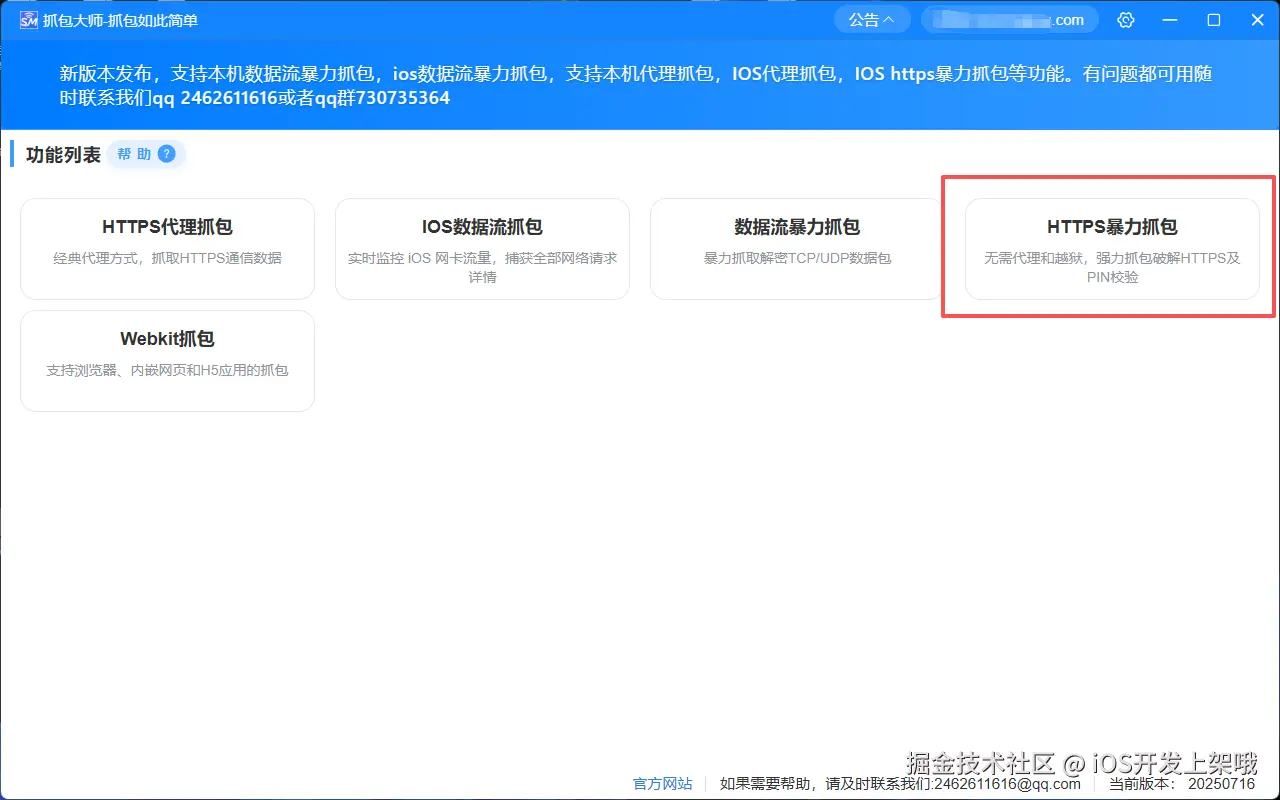1280x800 pixels.
Task: Click the account domain button in the title bar
Action: point(1008,19)
